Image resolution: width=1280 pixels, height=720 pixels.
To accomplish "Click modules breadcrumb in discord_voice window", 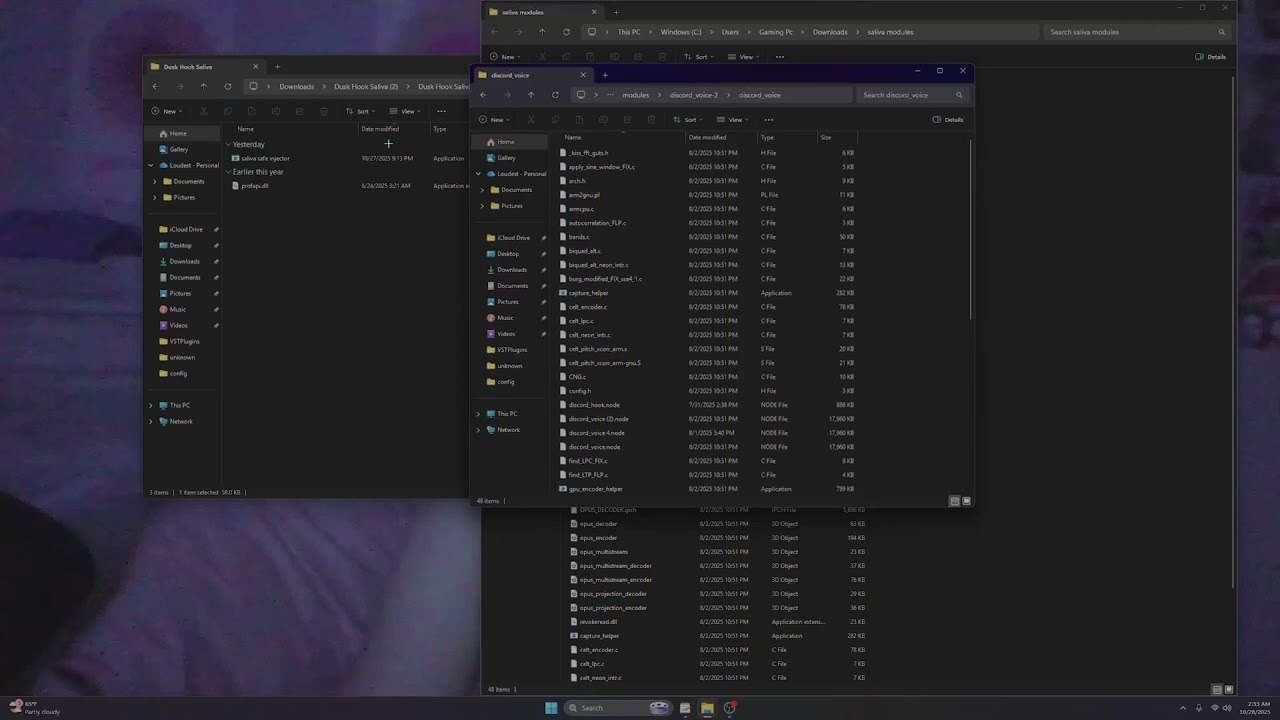I will 636,95.
